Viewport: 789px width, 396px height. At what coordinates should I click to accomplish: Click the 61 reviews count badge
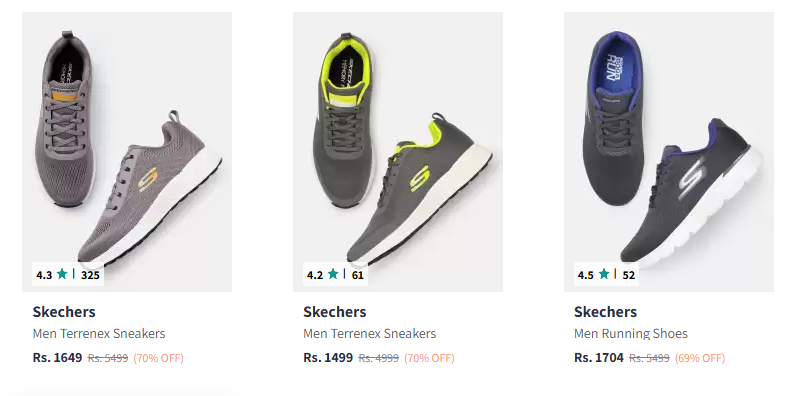358,275
